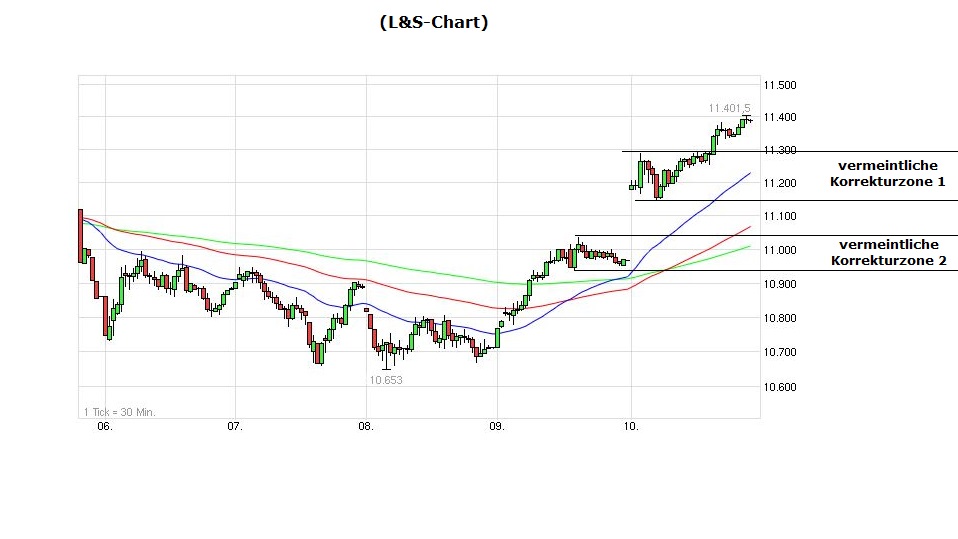The image size is (958, 539).
Task: Click the 10.700 price axis label
Action: pyautogui.click(x=779, y=352)
